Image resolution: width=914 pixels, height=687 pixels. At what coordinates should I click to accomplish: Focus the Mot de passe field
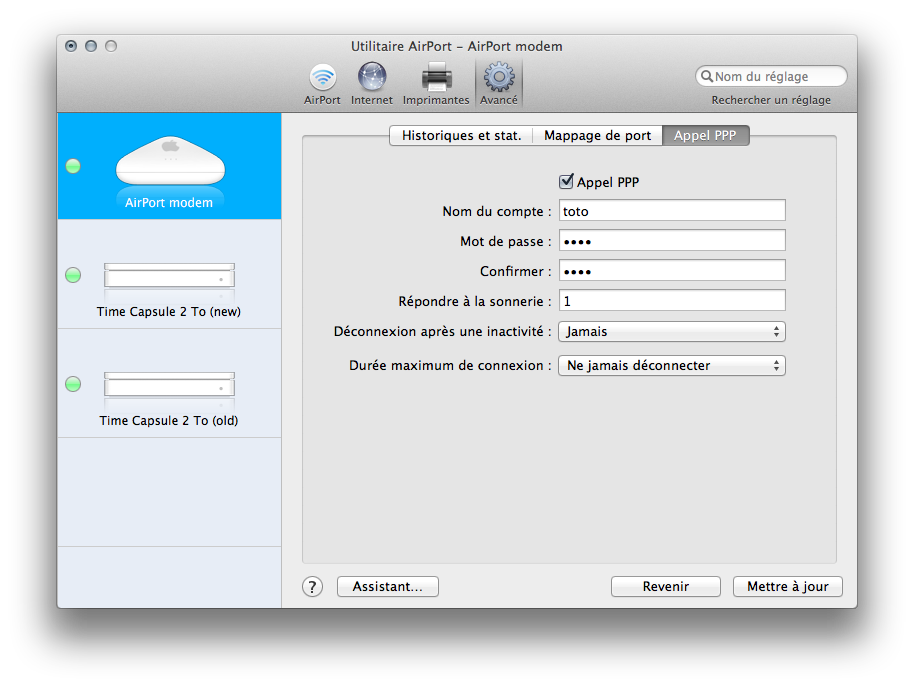[672, 241]
